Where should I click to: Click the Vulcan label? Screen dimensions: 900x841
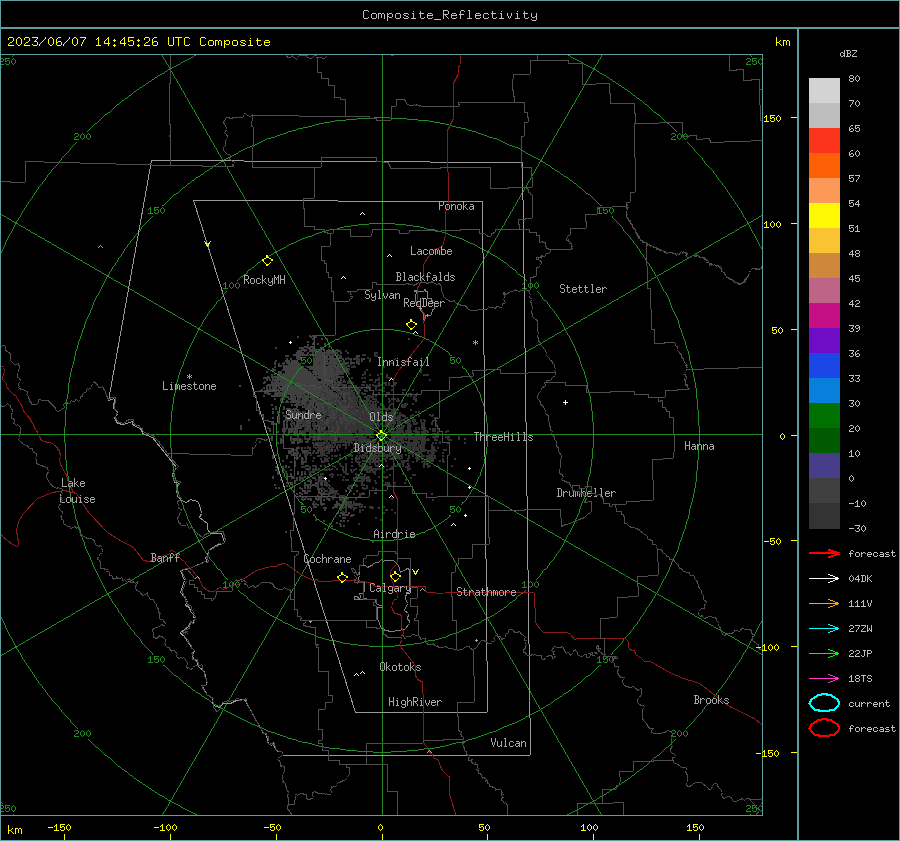[x=508, y=743]
